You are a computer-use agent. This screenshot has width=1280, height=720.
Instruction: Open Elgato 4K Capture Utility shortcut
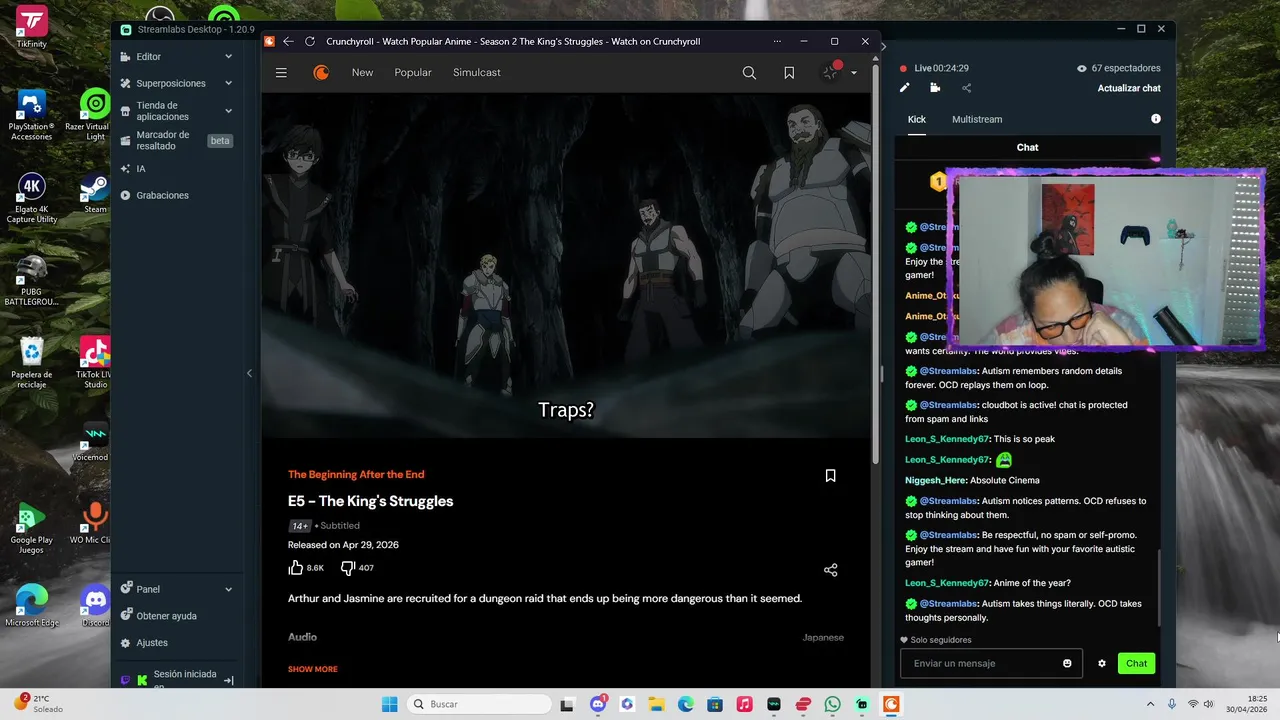click(x=32, y=198)
